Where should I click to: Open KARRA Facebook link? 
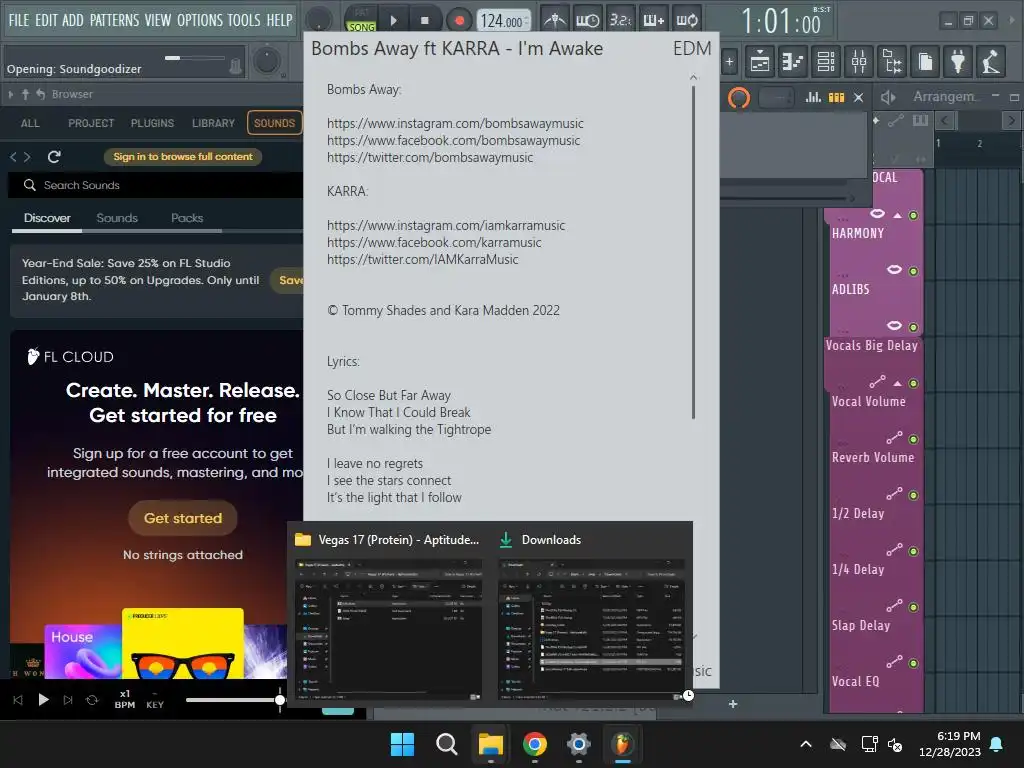(x=434, y=242)
